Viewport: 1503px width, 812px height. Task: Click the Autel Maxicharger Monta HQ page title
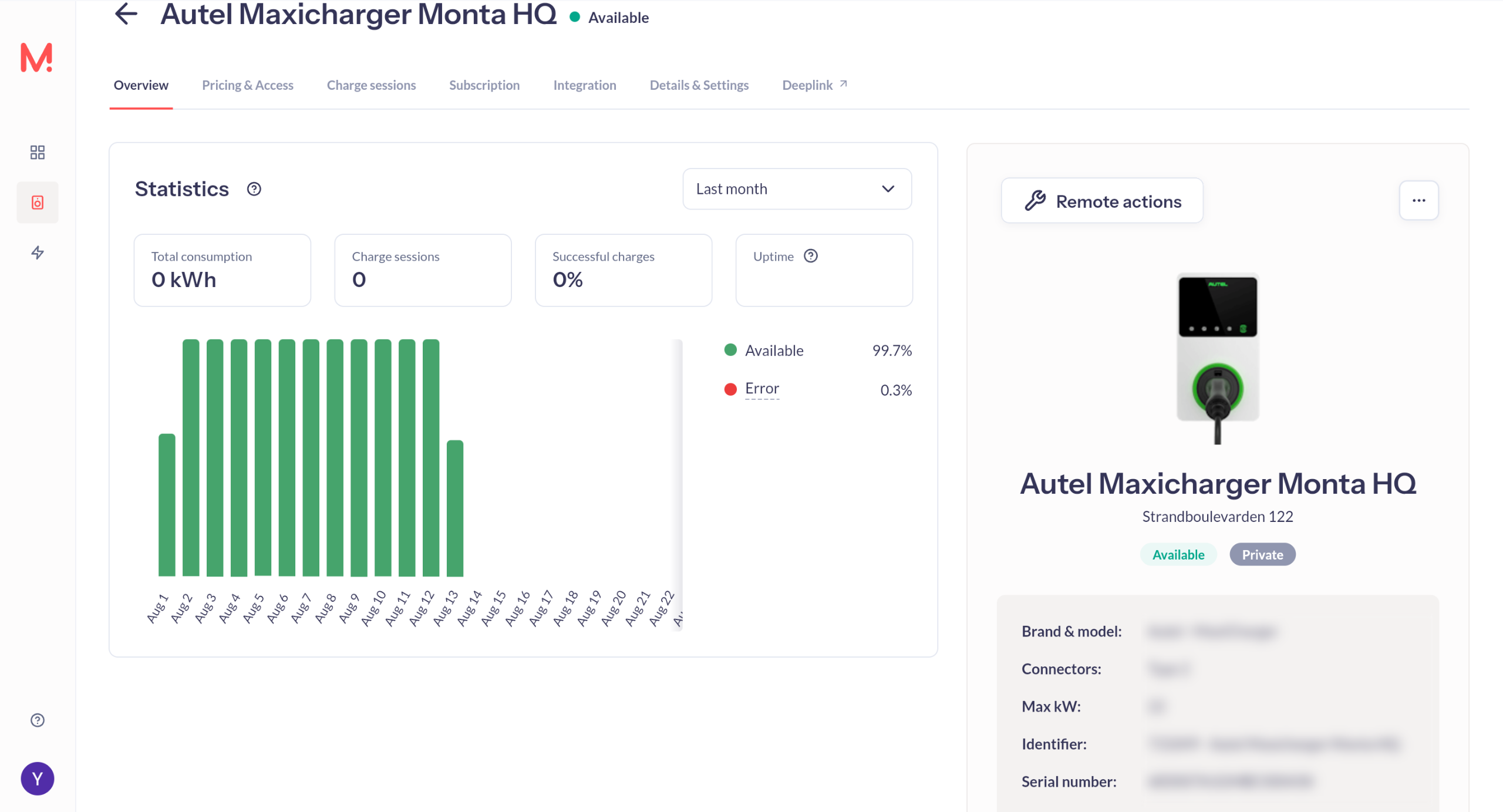(359, 14)
